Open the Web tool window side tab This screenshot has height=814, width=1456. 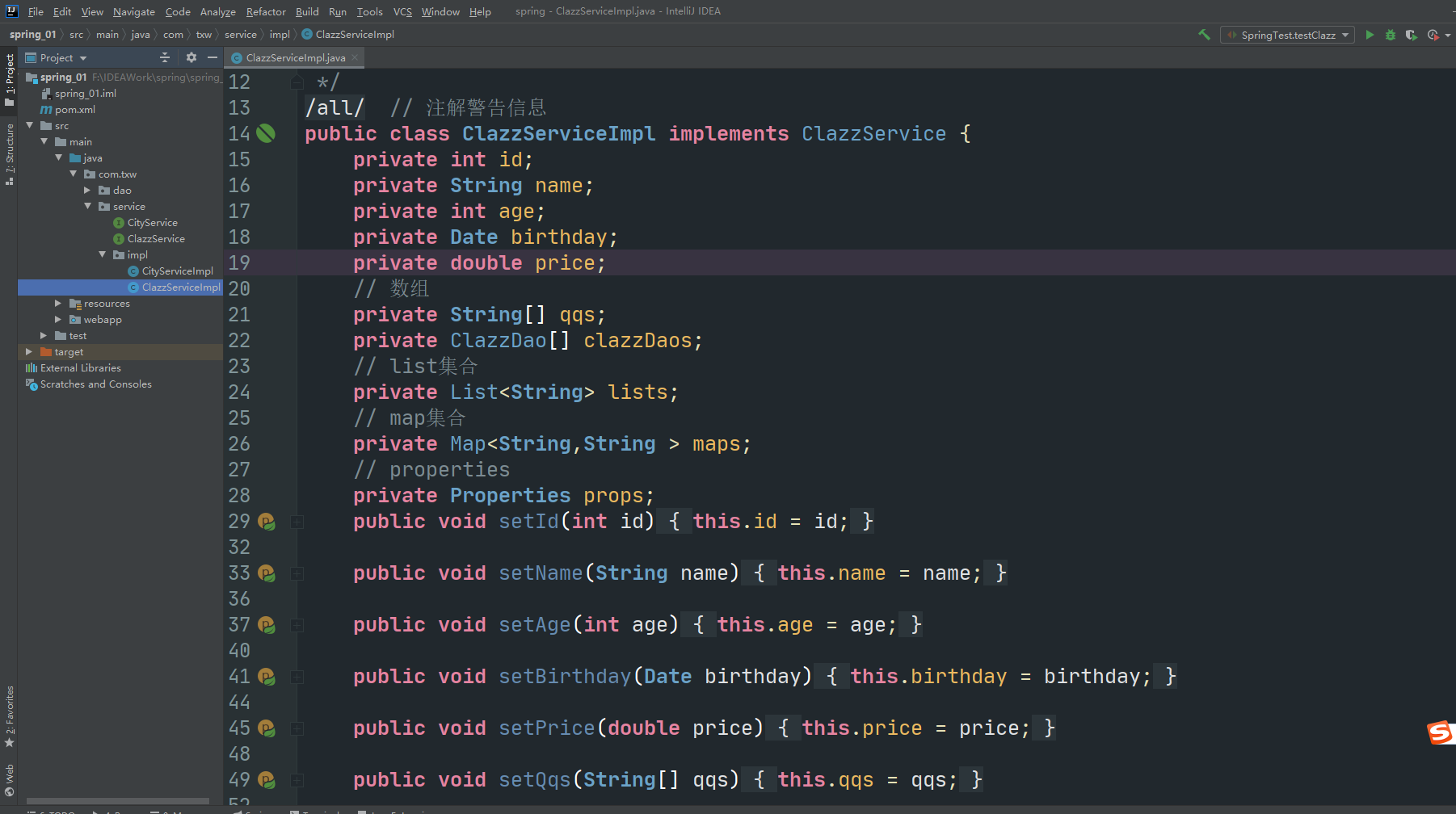coord(9,780)
